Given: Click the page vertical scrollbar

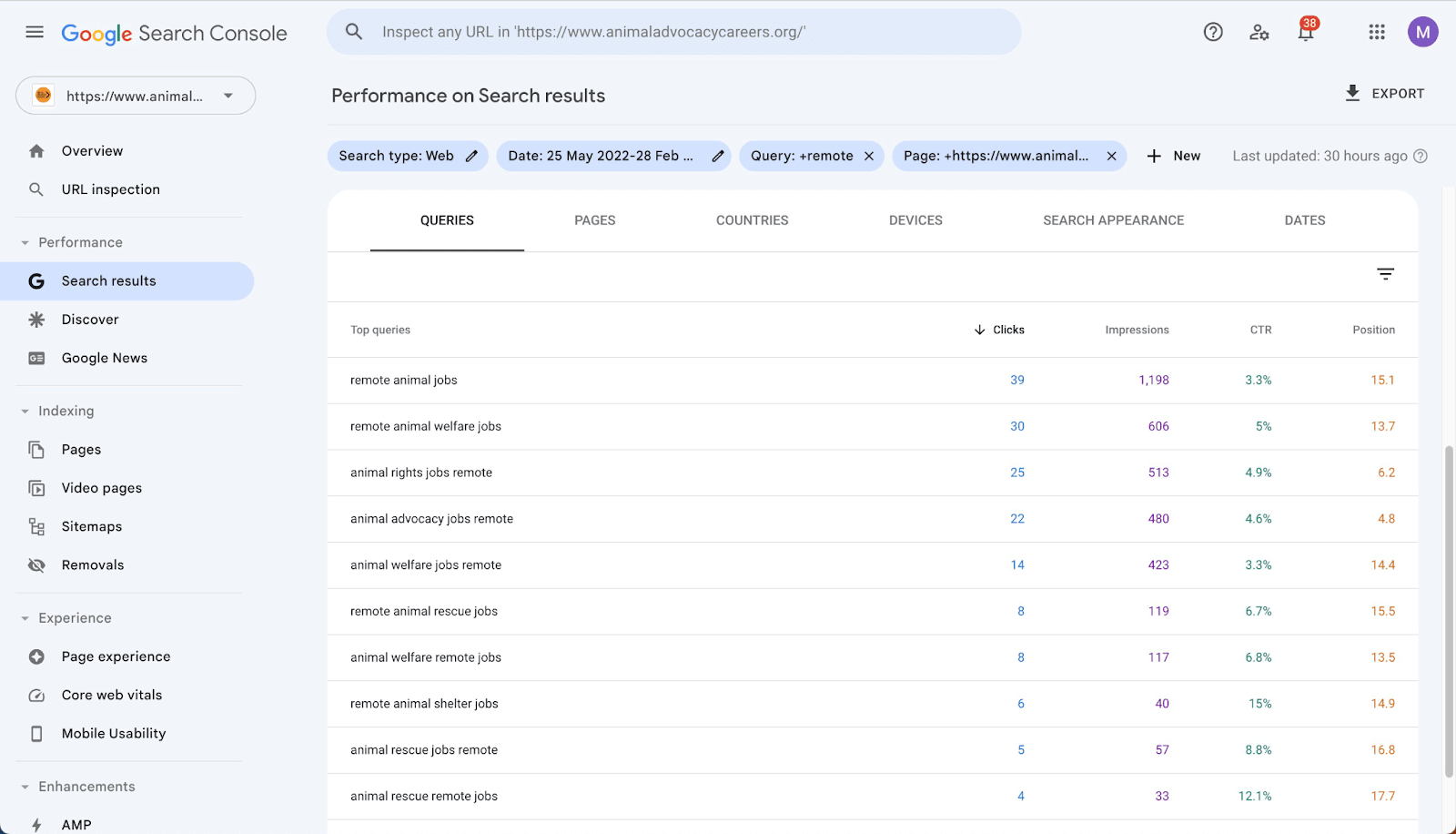Looking at the screenshot, I should coord(1449,610).
